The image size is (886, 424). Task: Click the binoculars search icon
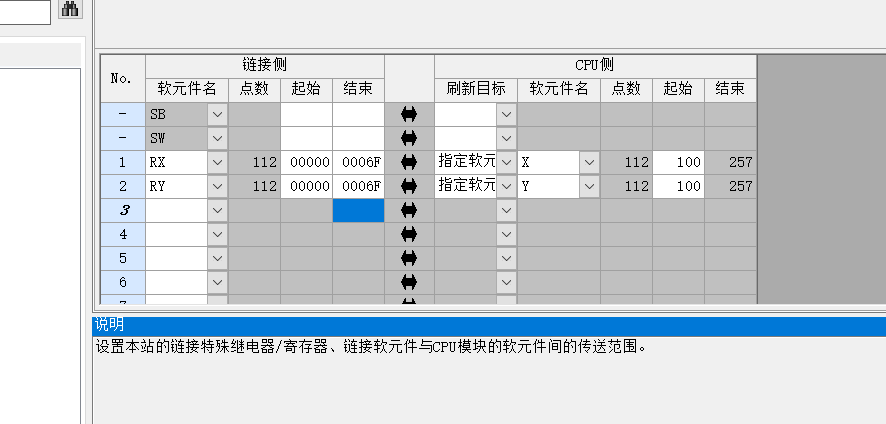pos(70,10)
